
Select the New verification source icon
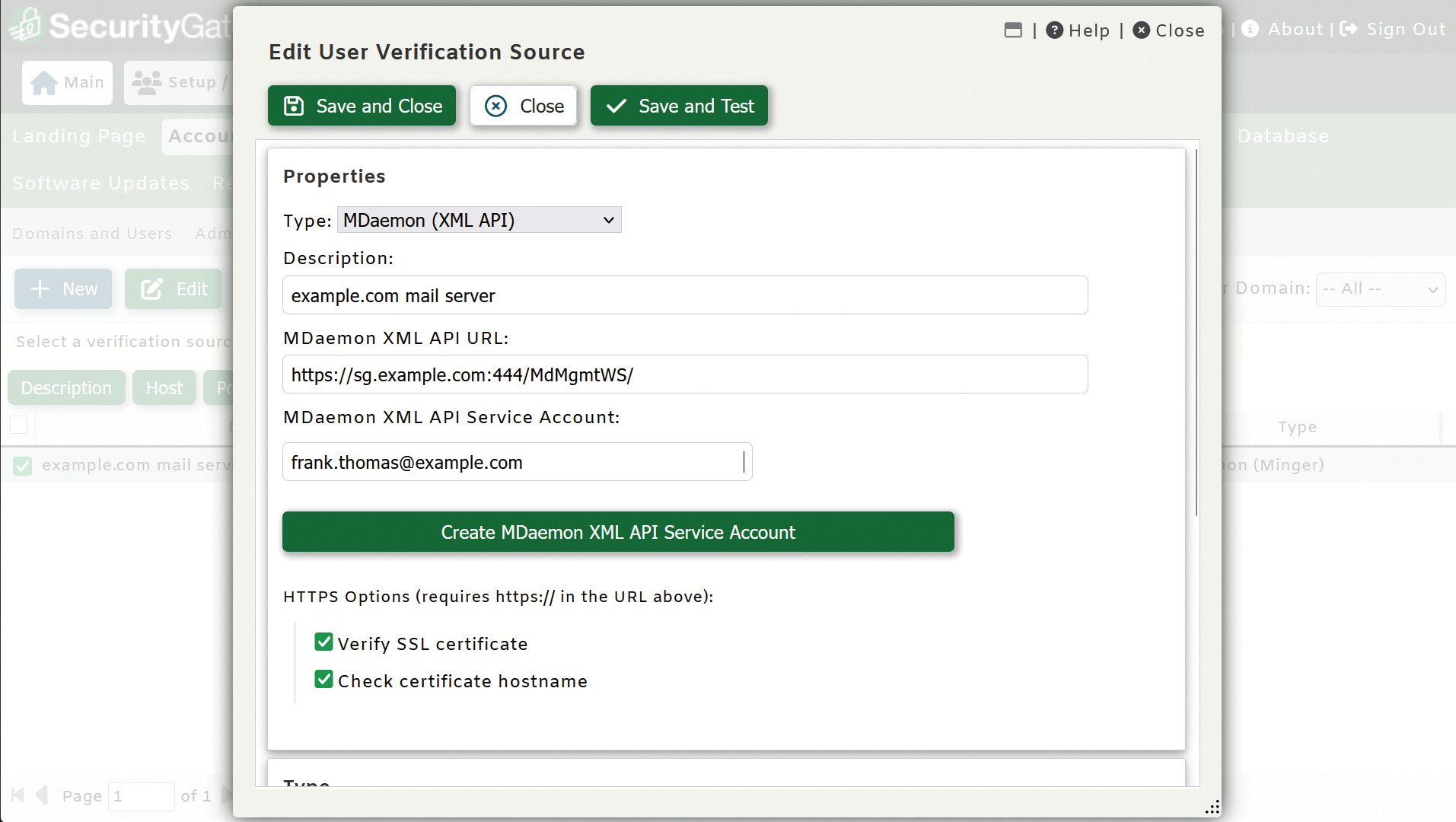click(x=39, y=288)
